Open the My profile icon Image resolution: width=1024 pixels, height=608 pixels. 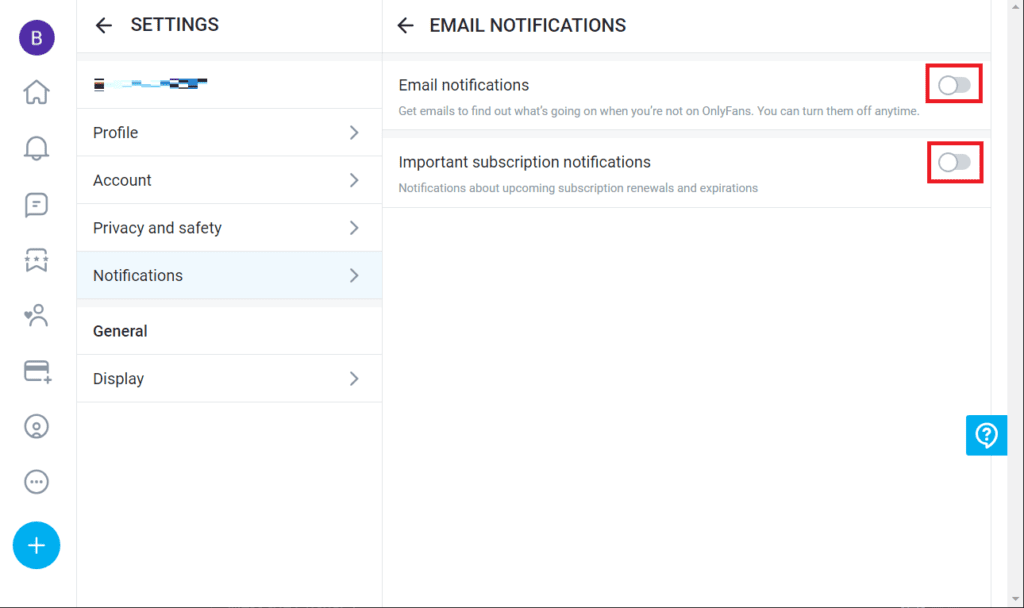[36, 426]
